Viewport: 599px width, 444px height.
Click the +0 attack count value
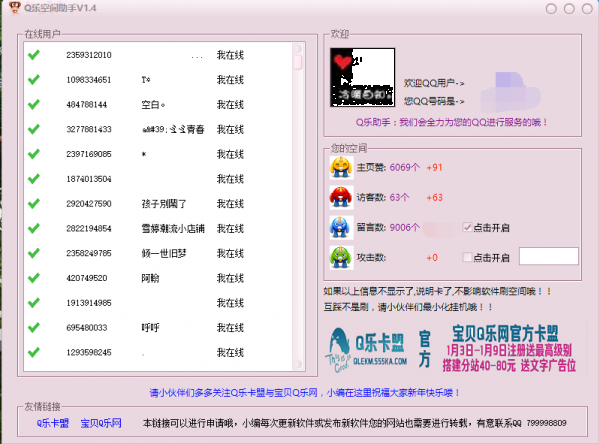pyautogui.click(x=432, y=258)
